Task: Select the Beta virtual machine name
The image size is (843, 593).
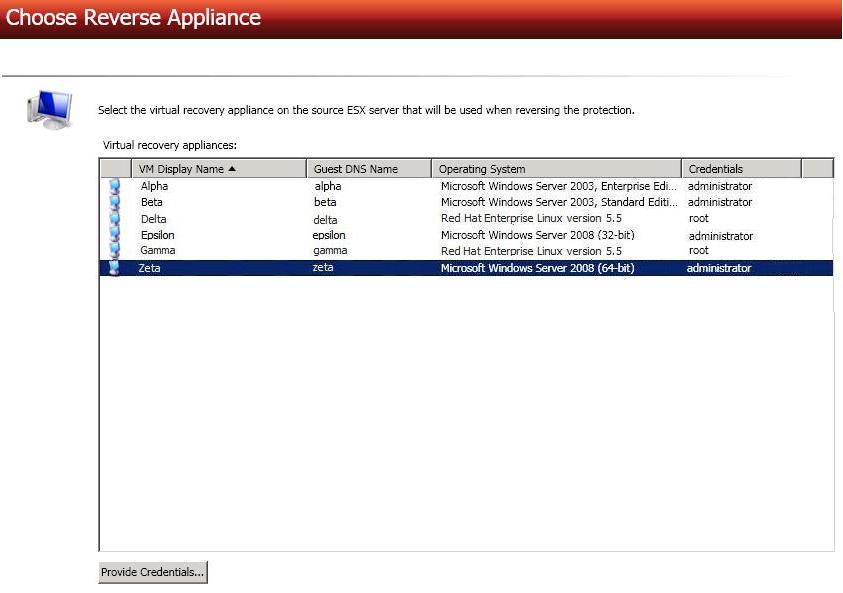Action: 152,202
